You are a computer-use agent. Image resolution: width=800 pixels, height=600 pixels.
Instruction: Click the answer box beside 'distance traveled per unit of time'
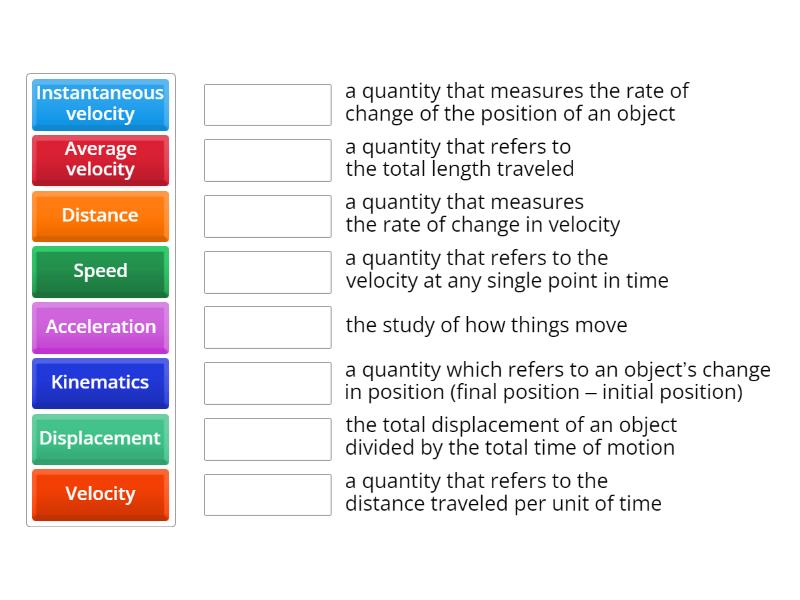point(267,494)
